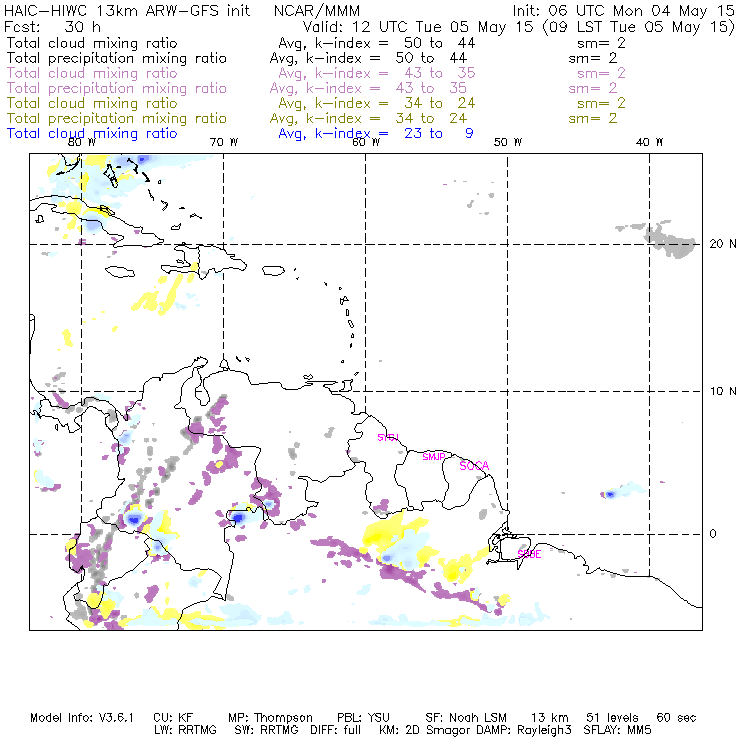Screen dimensions: 740x740
Task: Click the dark blue cloud core near 70 W
Action: point(238,517)
